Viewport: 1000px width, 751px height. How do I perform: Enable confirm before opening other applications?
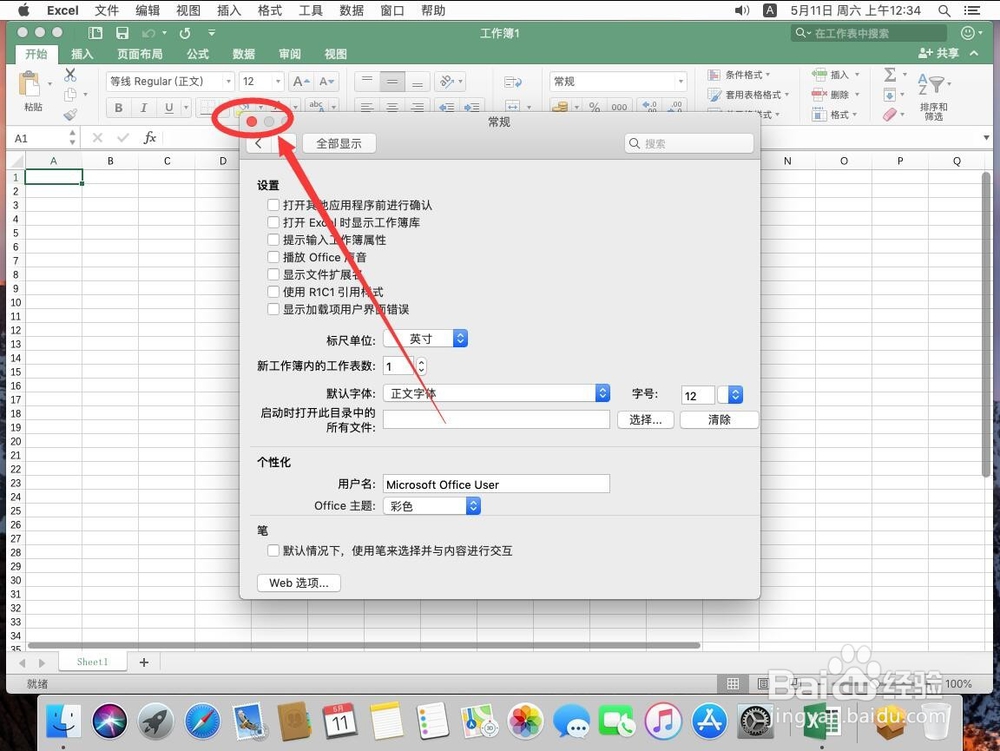pyautogui.click(x=273, y=205)
